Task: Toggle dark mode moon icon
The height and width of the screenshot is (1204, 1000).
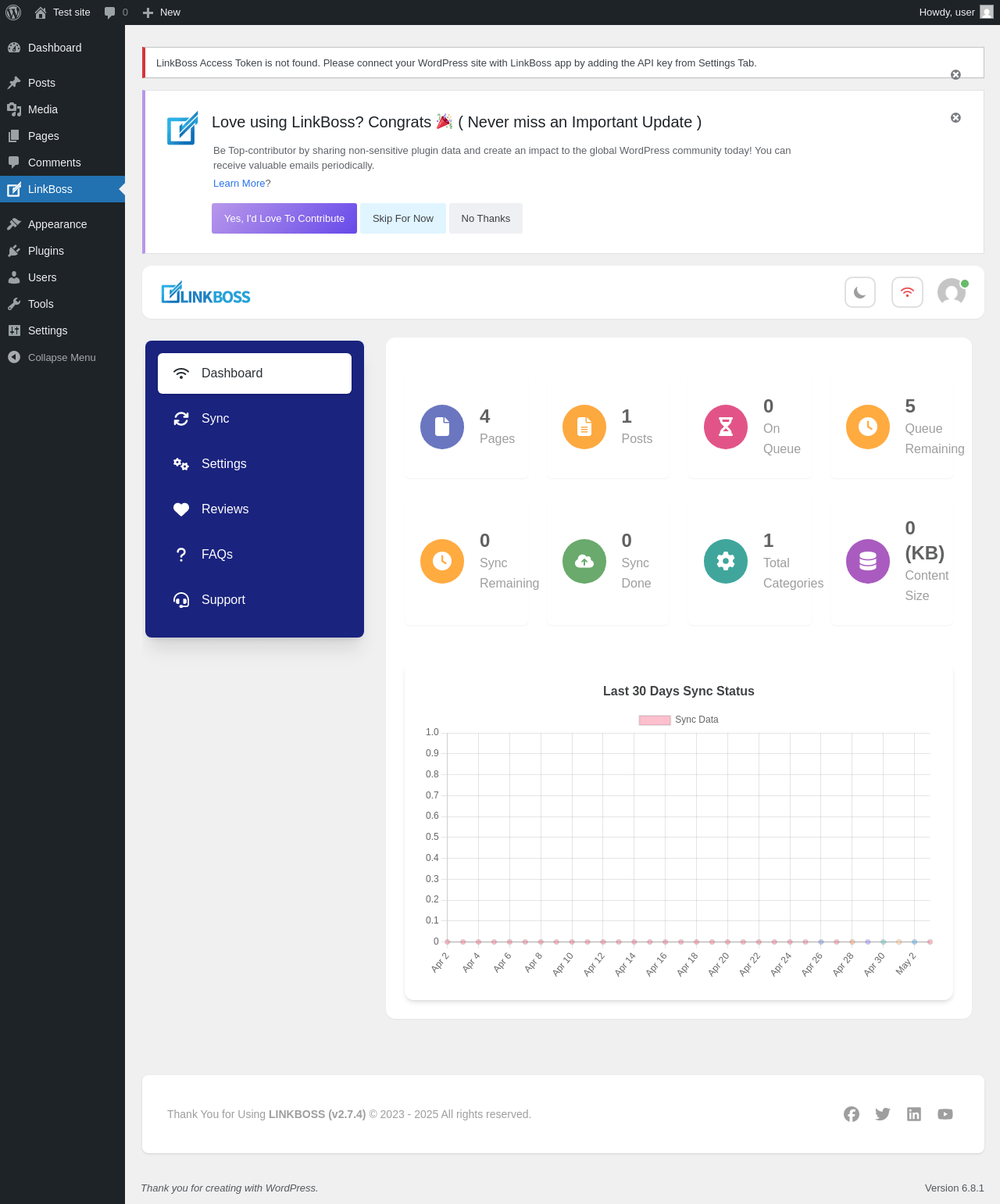Action: (860, 292)
